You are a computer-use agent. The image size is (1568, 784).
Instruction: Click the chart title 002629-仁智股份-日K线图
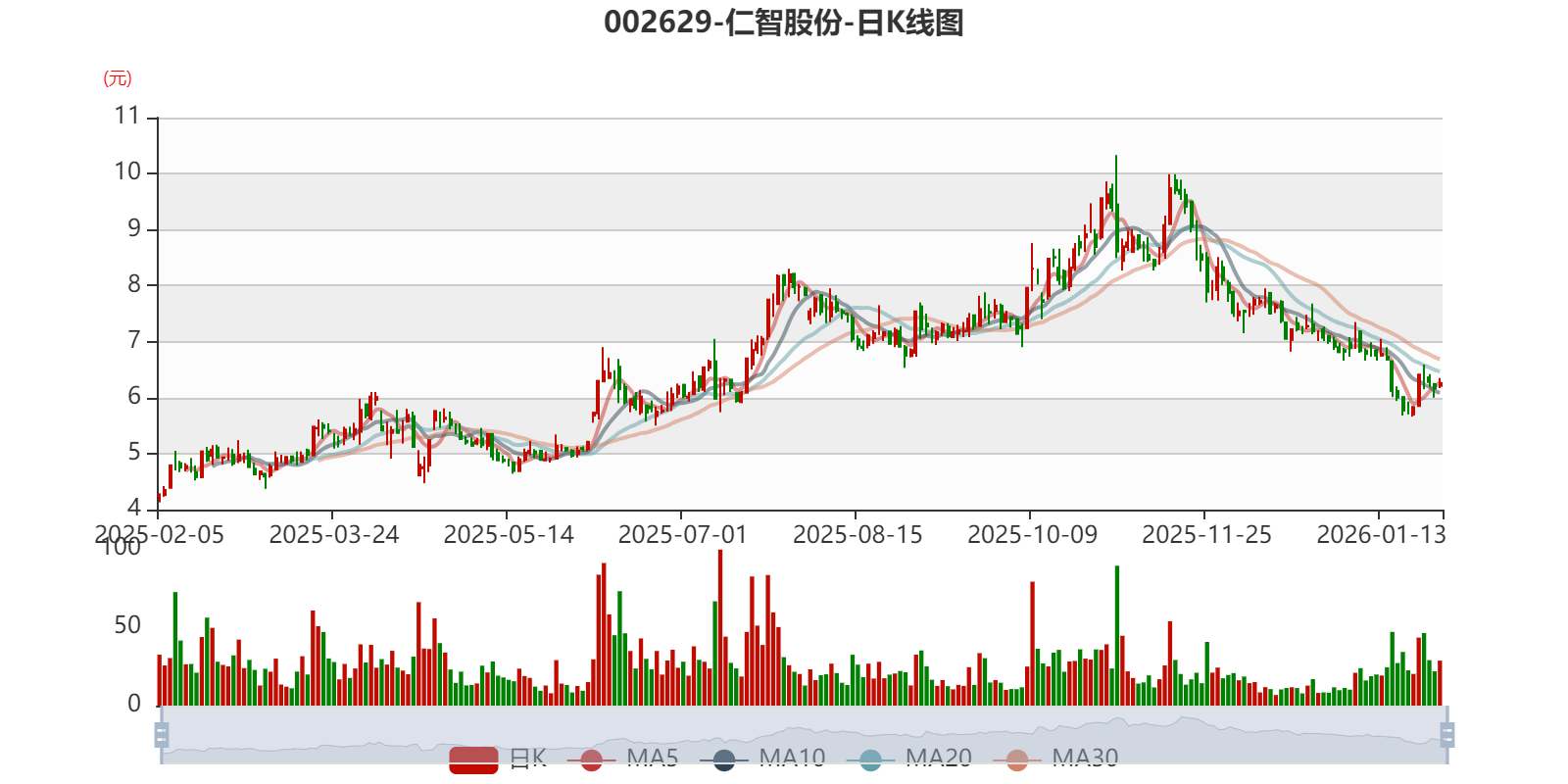click(x=784, y=23)
